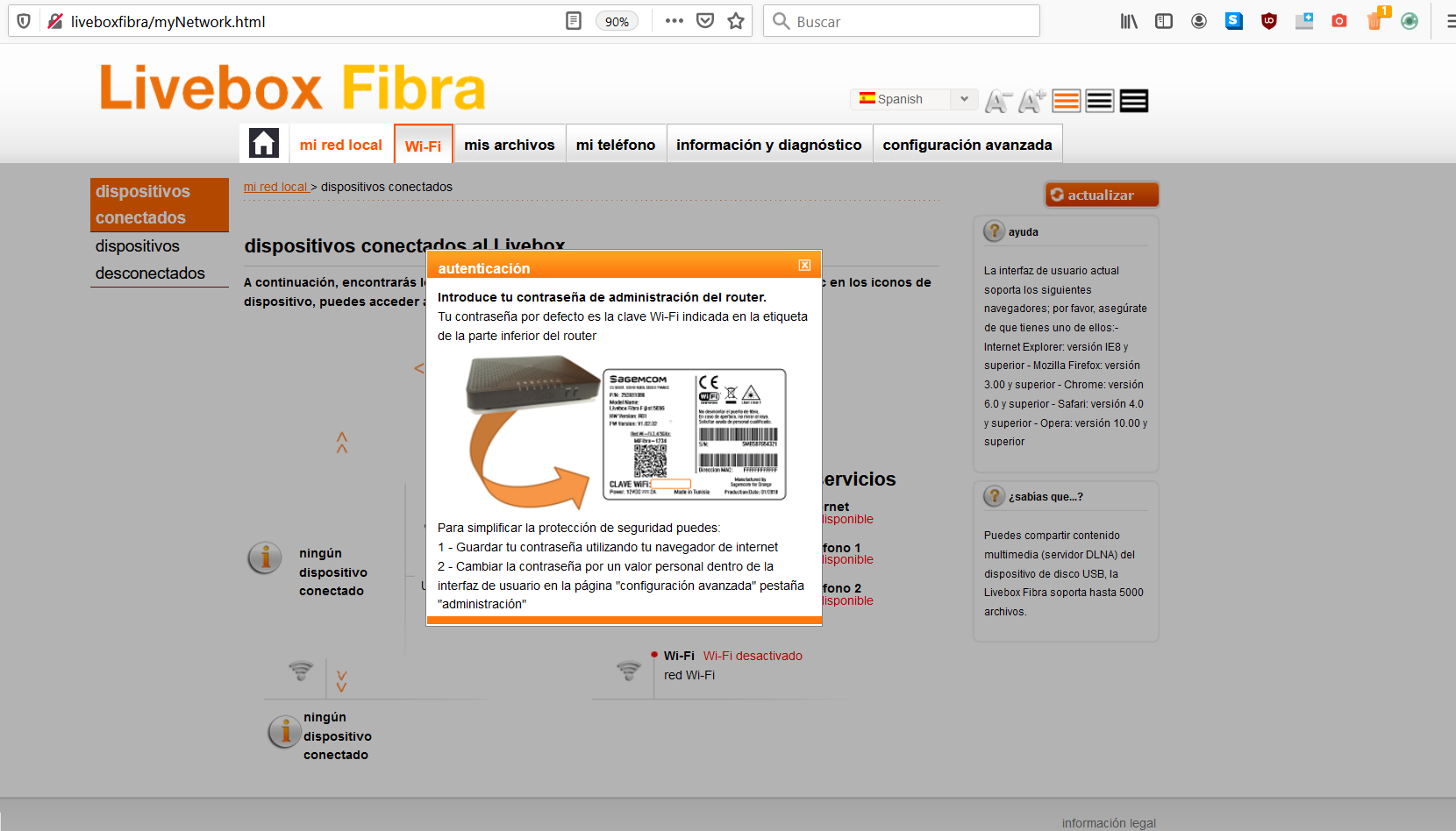Click info icon beside lower ningún dispositivo conectado
The image size is (1456, 831).
click(285, 731)
